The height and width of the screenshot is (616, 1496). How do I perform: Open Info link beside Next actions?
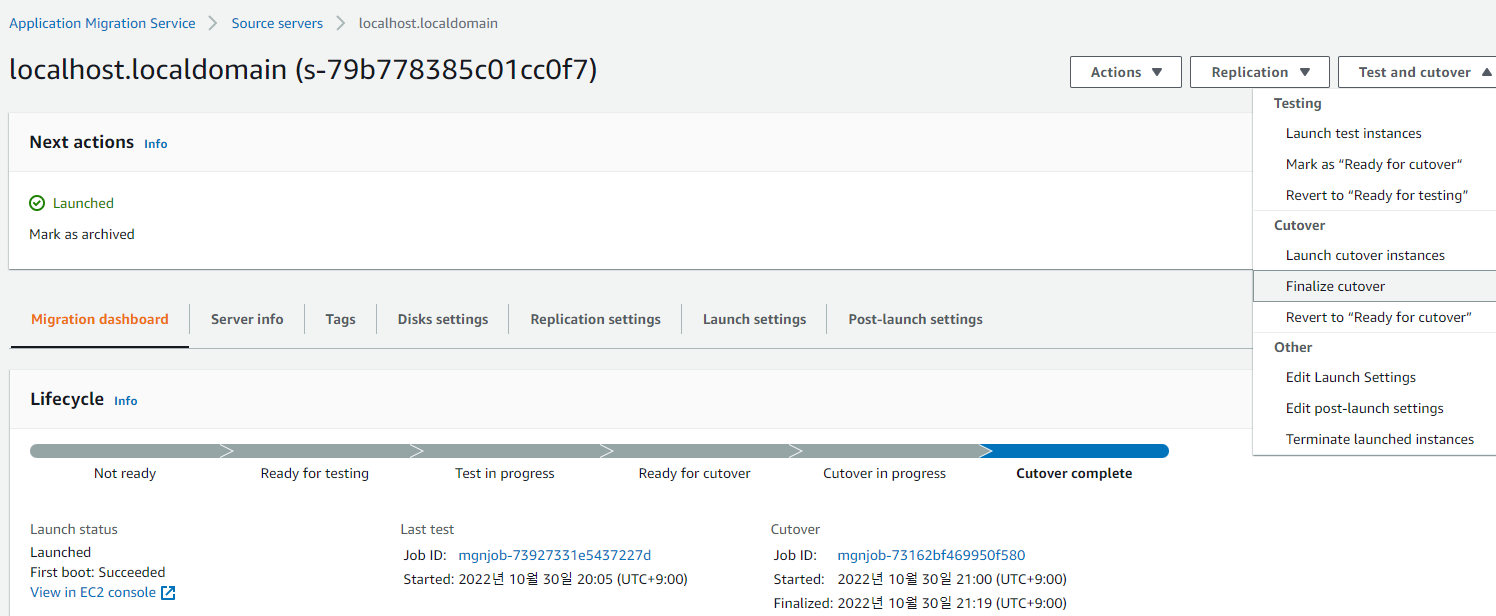pyautogui.click(x=156, y=144)
